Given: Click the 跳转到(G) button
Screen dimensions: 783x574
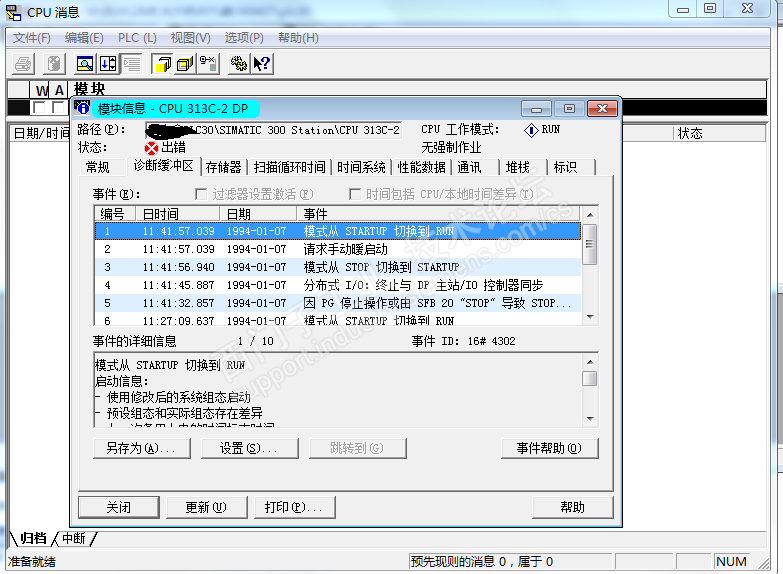Looking at the screenshot, I should tap(358, 448).
